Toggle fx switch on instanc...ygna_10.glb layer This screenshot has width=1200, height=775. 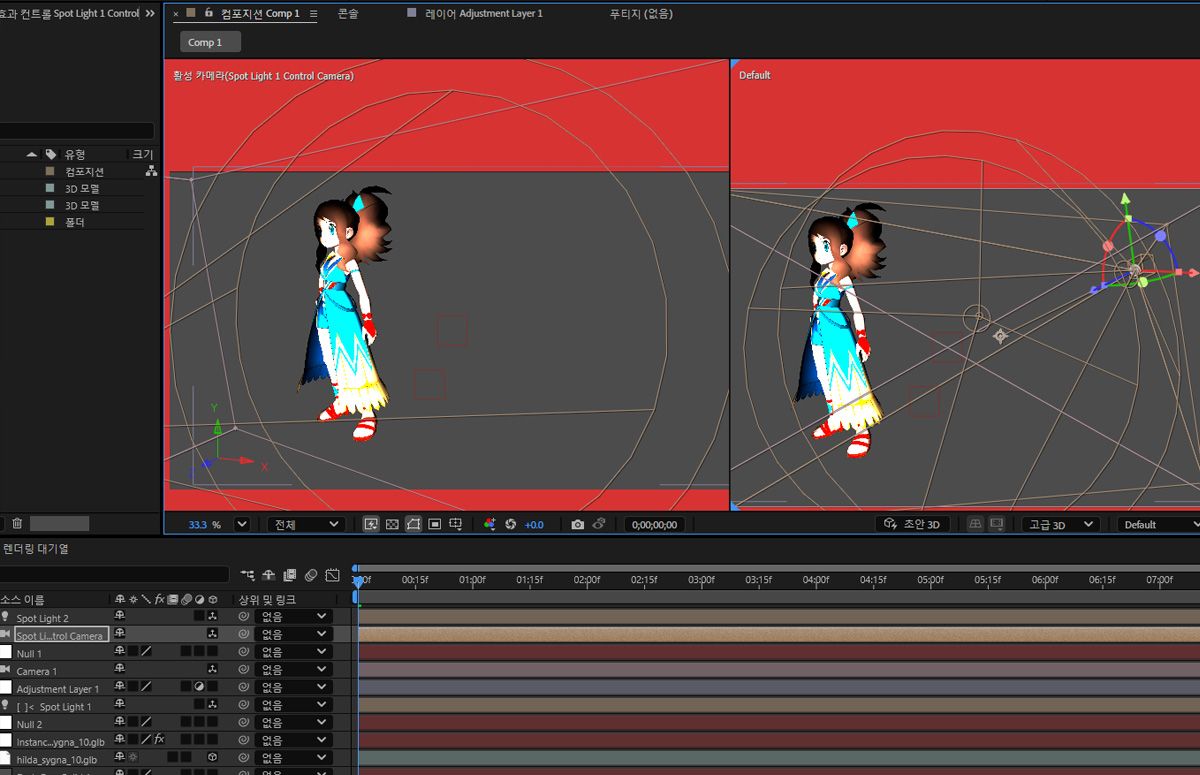coord(158,740)
